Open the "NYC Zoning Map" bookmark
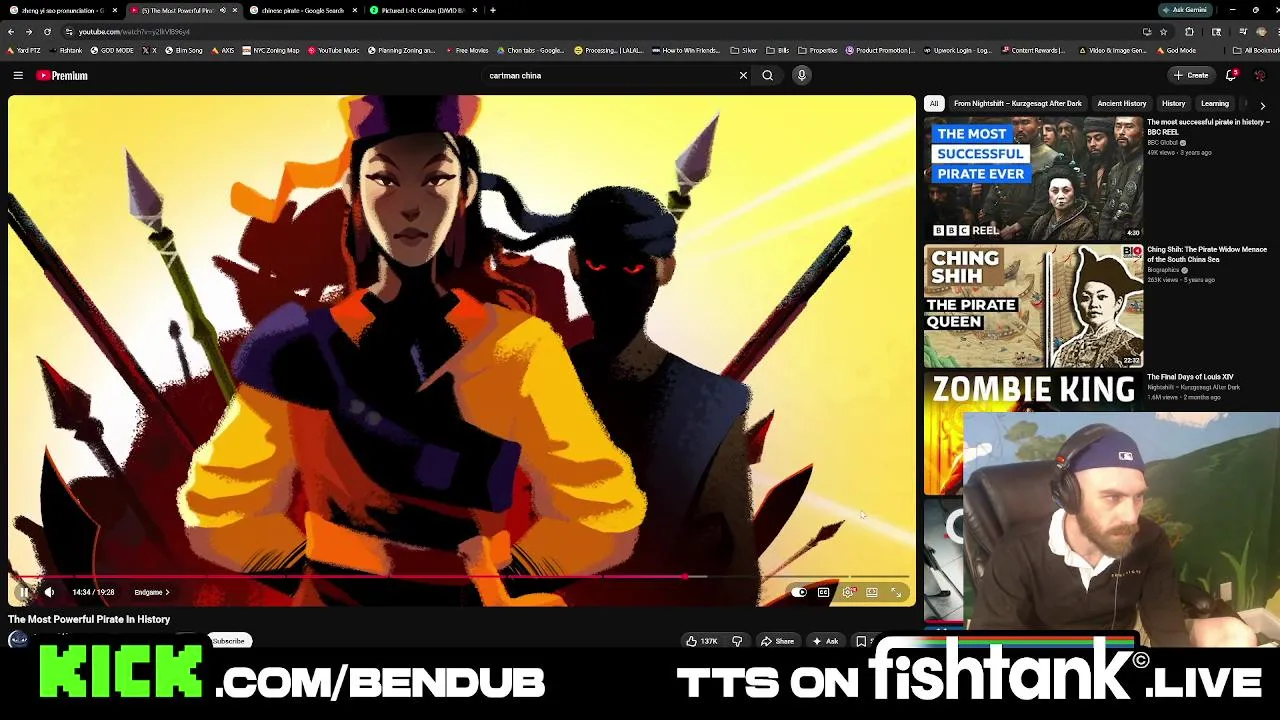 [x=271, y=50]
